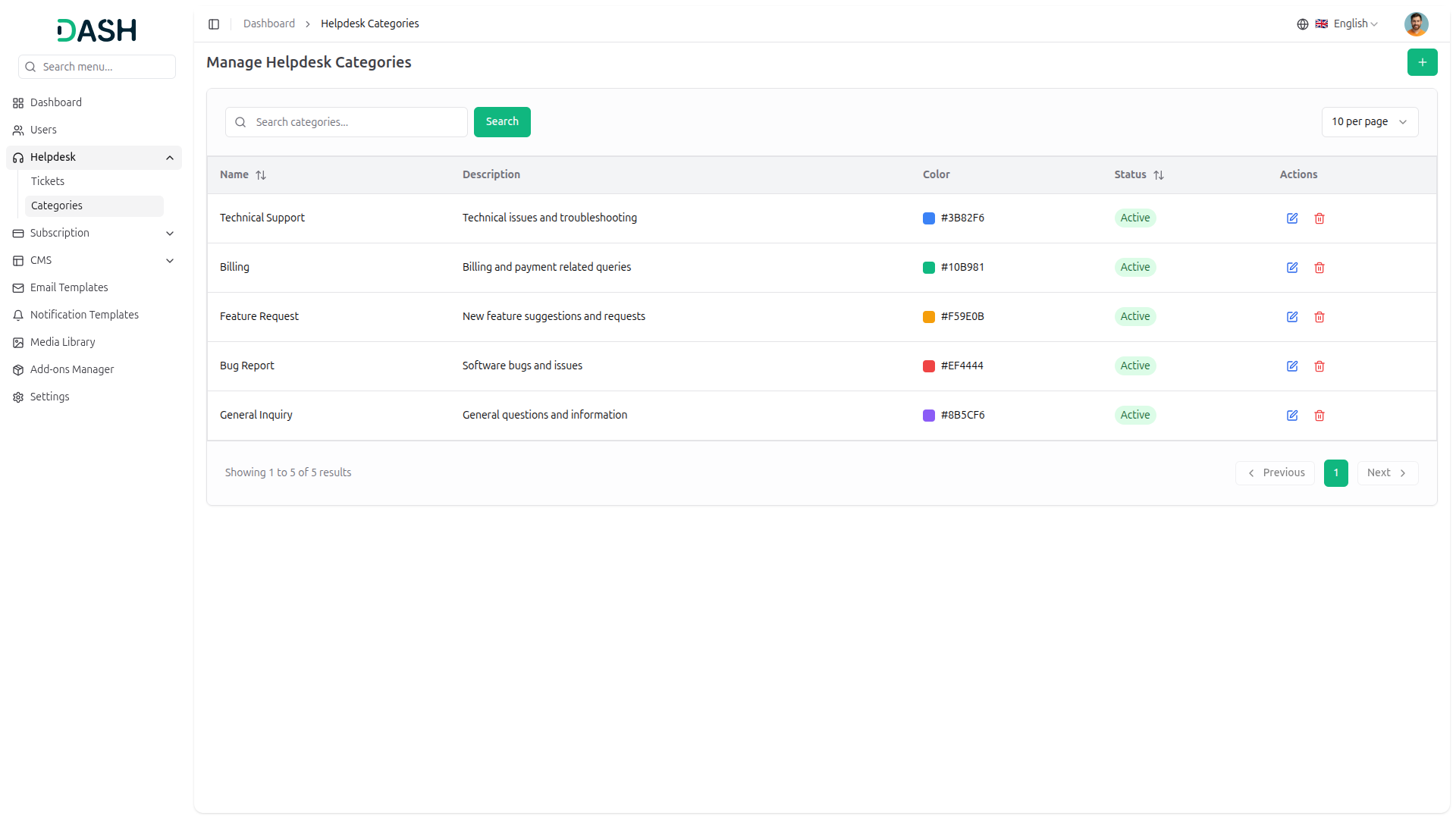The width and height of the screenshot is (1456, 819).
Task: Open Notification Templates page
Action: [x=94, y=315]
